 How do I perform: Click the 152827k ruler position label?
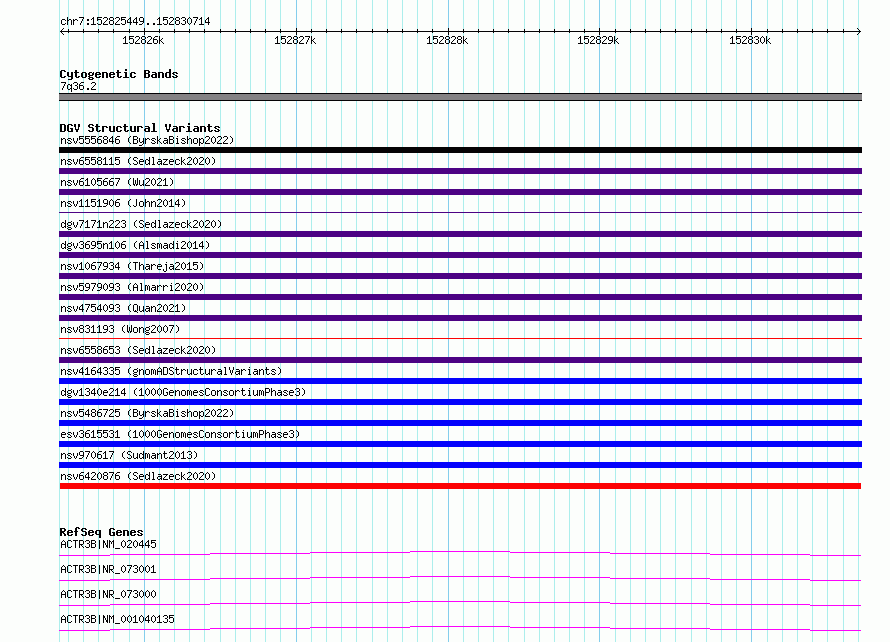point(295,40)
